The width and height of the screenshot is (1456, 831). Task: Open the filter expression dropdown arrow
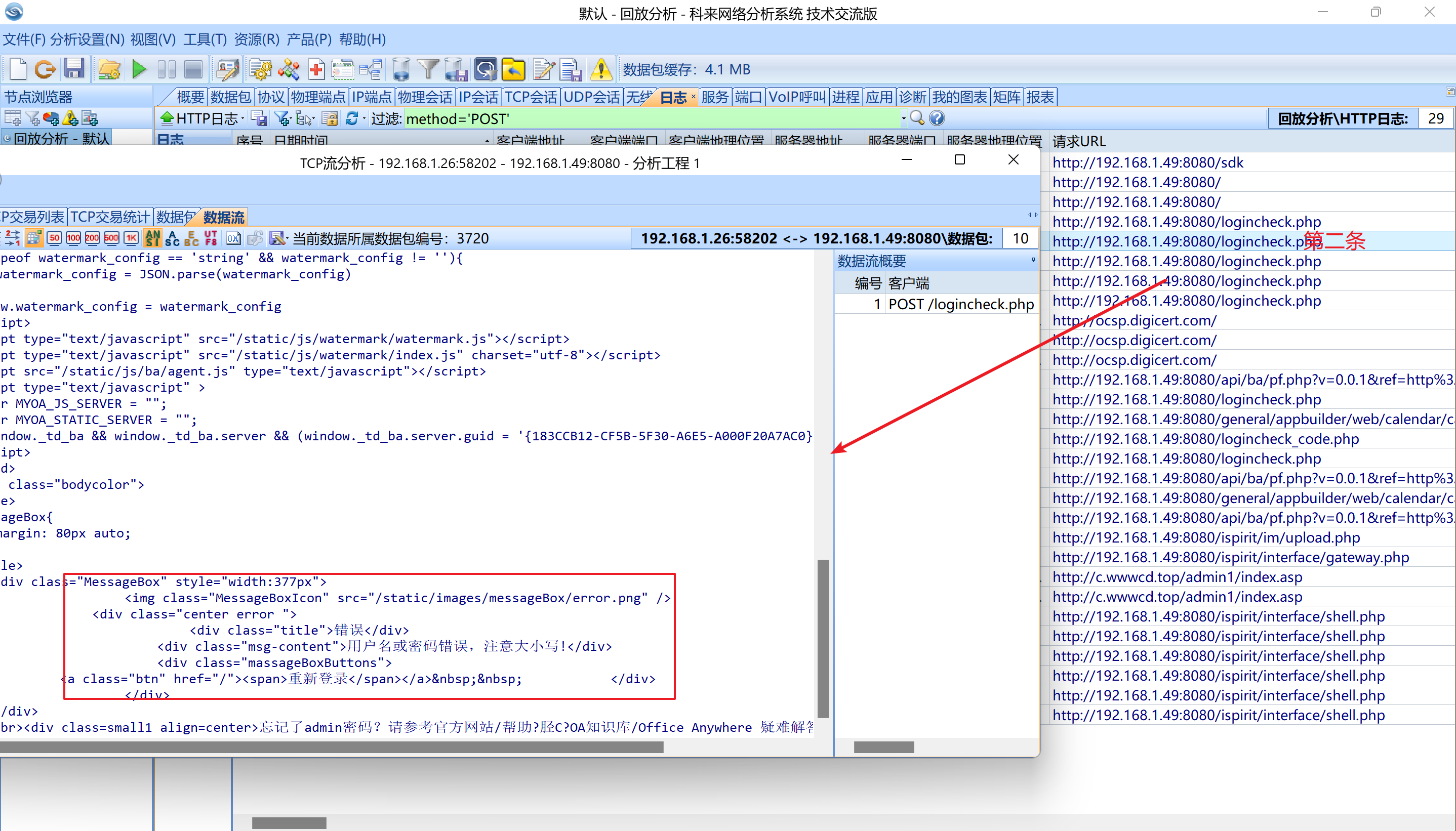coord(904,119)
